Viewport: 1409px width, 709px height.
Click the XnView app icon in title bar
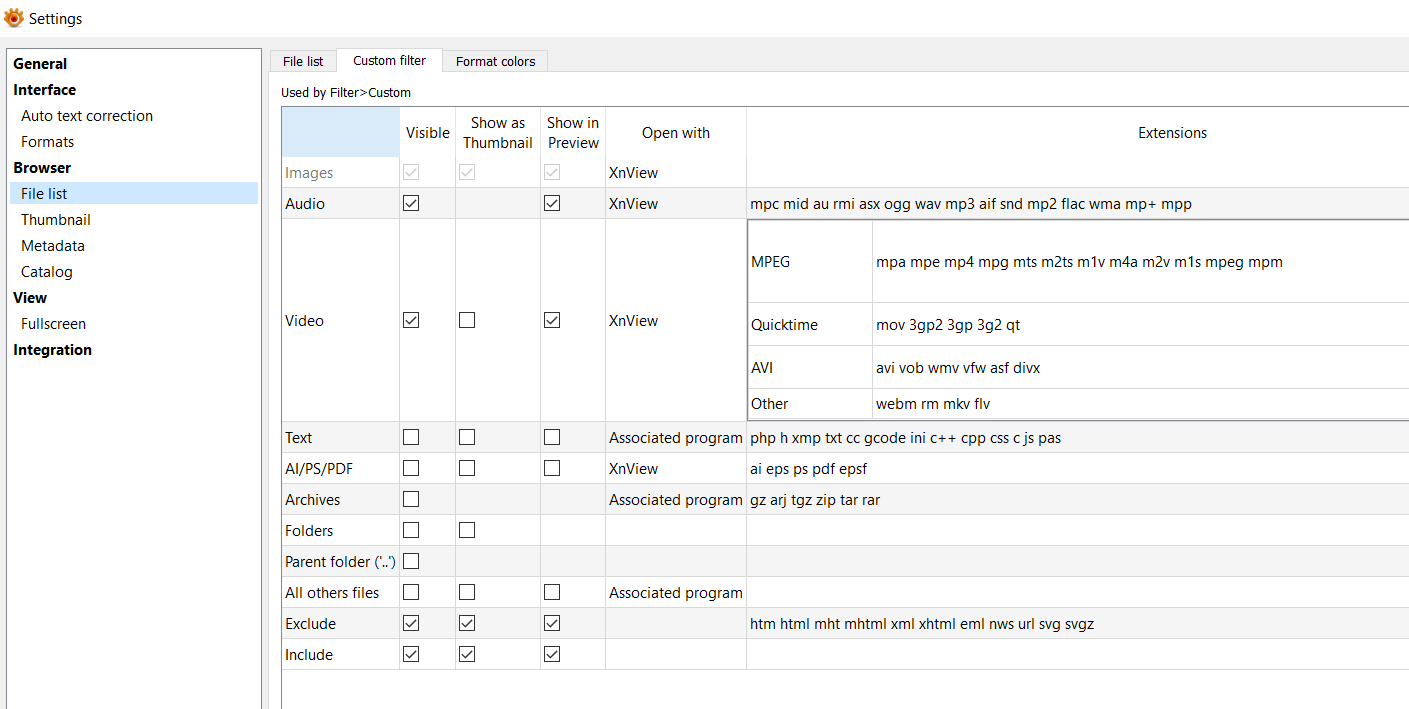click(14, 18)
